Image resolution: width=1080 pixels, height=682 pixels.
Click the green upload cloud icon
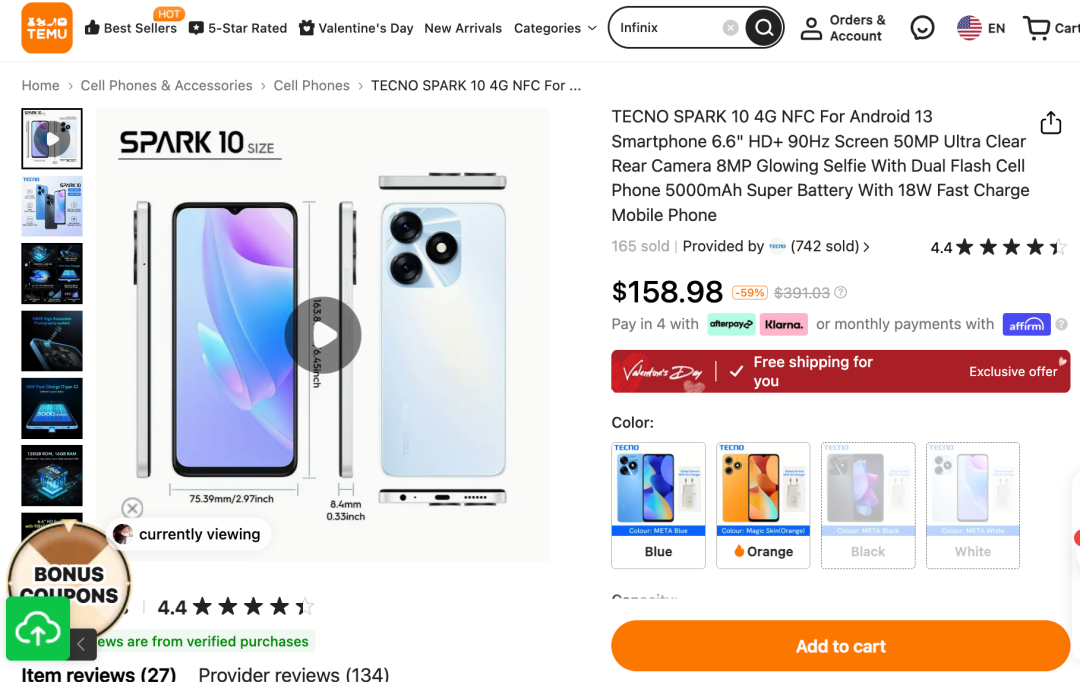(x=37, y=631)
